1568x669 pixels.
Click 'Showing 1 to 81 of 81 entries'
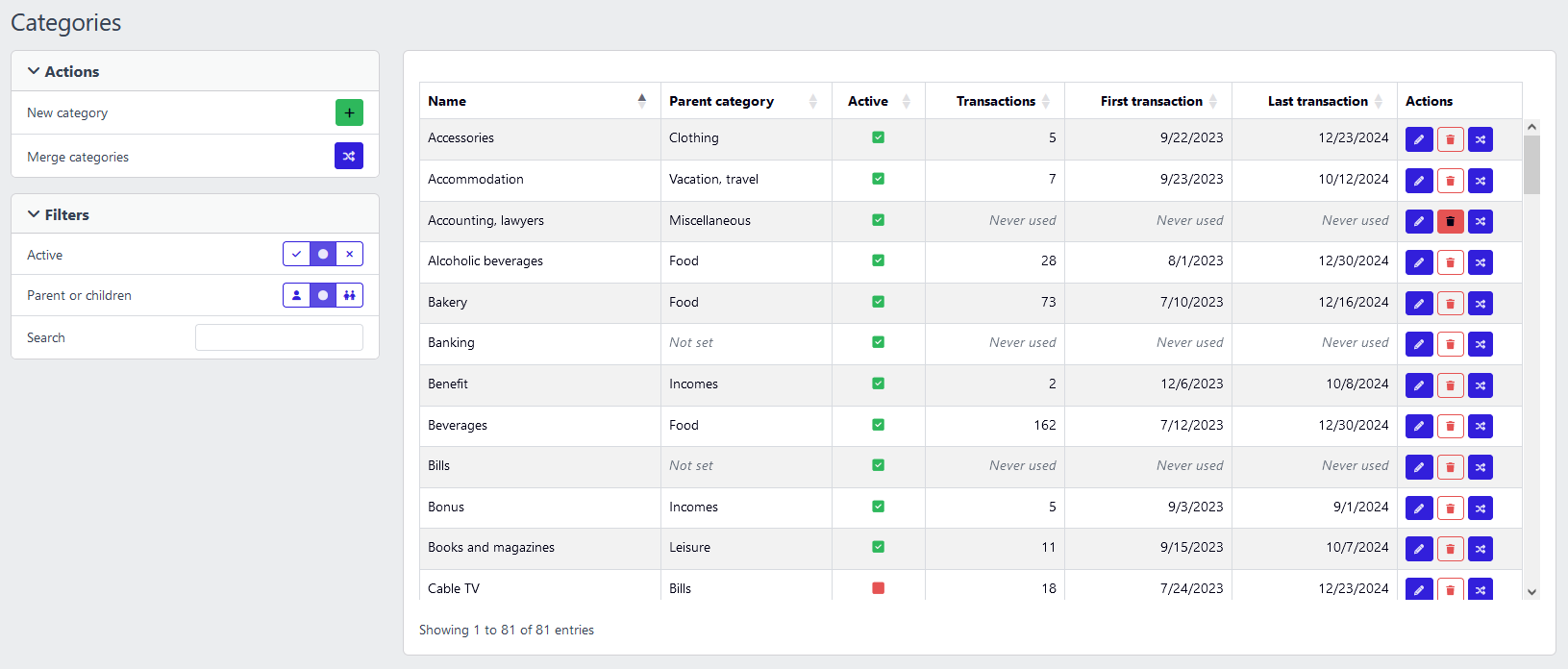pos(507,630)
